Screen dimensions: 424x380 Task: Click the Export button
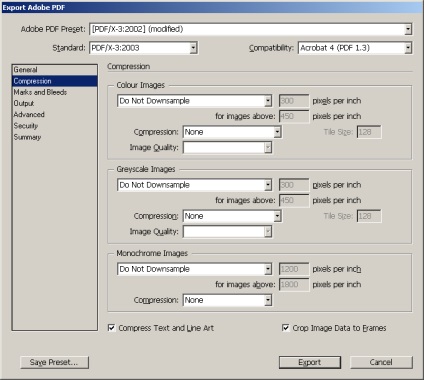tap(310, 362)
